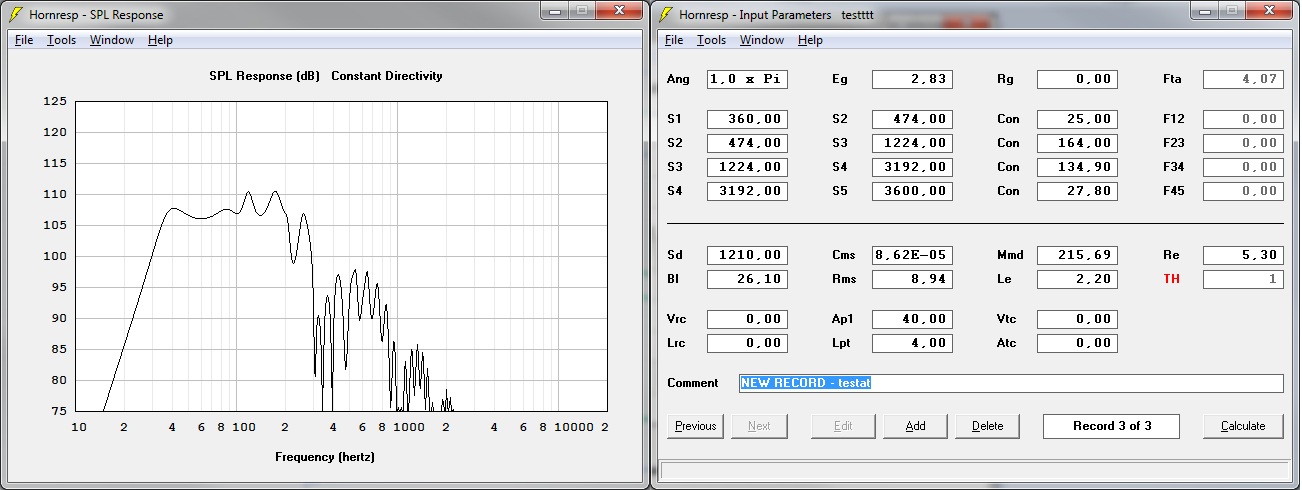The image size is (1302, 490).
Task: Click the Con field with 134,90
Action: coord(1077,167)
